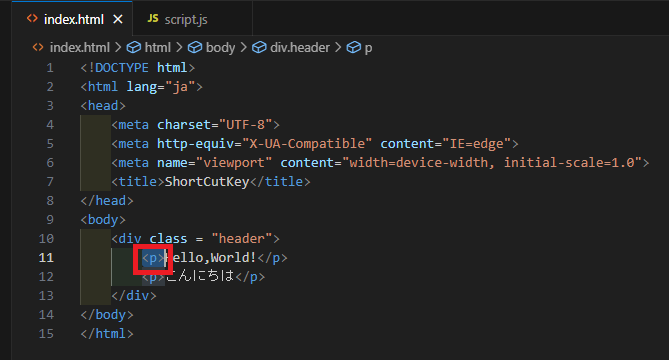The image size is (669, 360).
Task: Click the HTML file icon on index.html tab
Action: pos(32,18)
